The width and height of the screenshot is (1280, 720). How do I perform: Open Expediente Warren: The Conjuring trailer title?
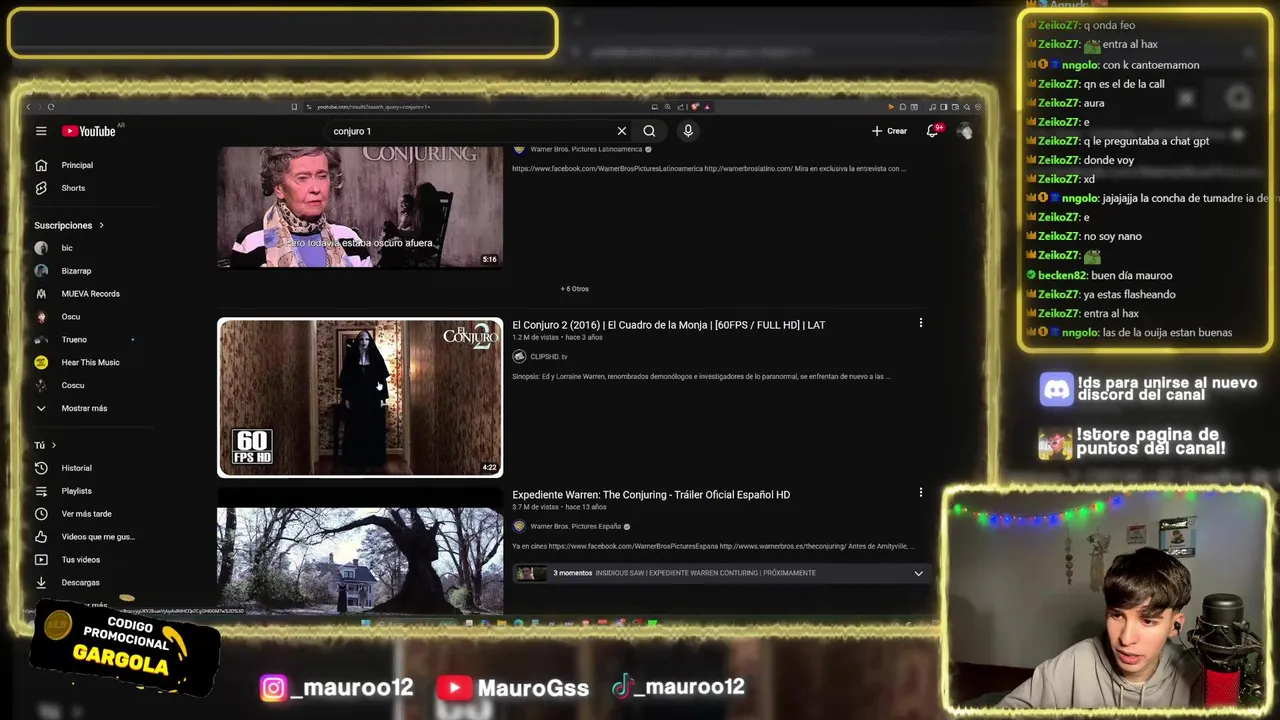651,495
